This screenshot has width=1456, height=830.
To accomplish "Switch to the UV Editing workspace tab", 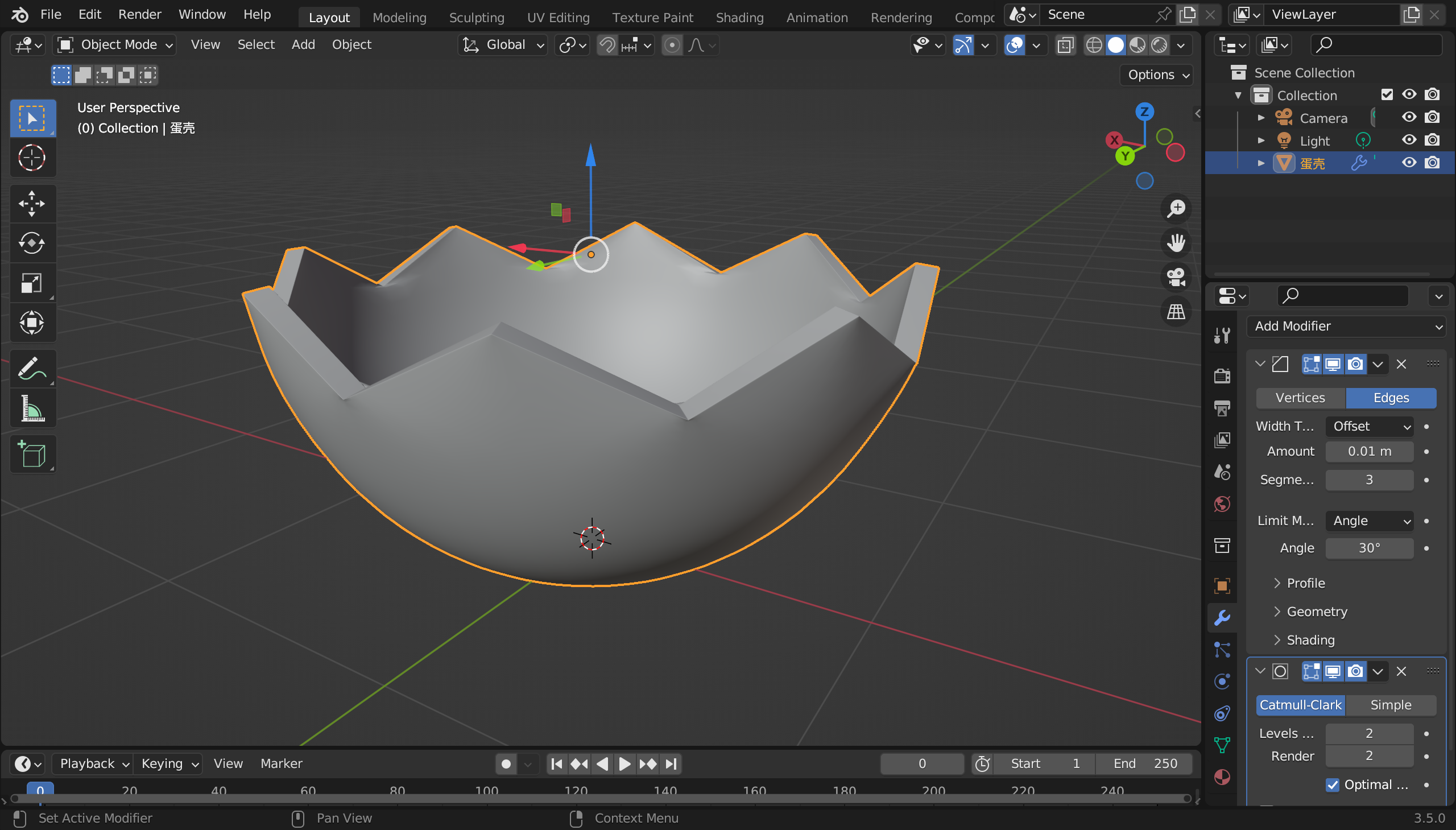I will [558, 18].
